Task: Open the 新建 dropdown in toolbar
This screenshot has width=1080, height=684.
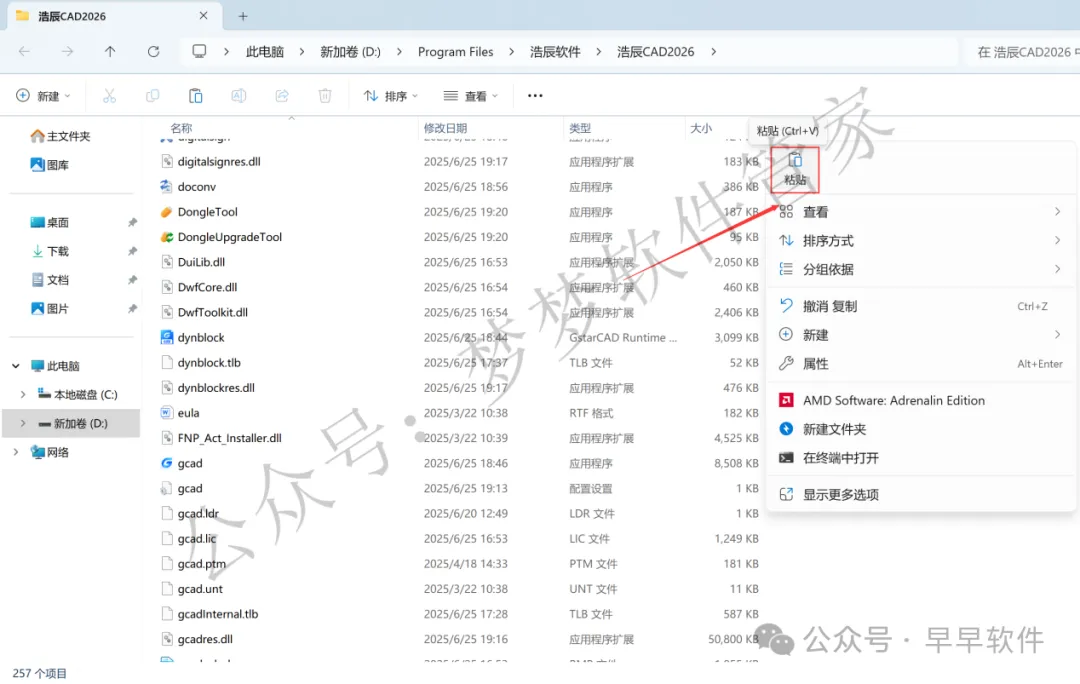Action: tap(43, 96)
